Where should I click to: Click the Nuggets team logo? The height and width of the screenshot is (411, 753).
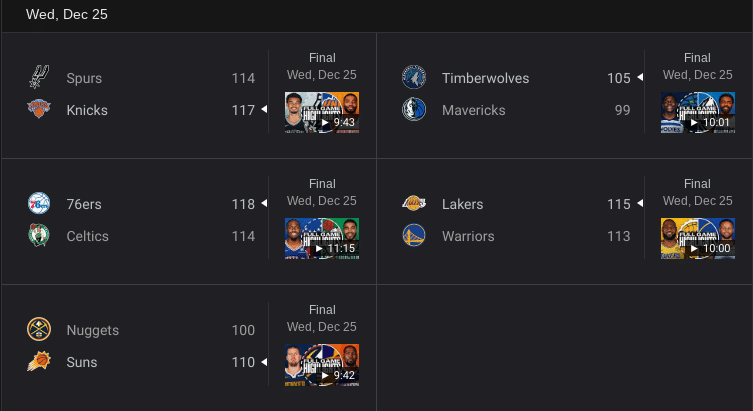click(38, 330)
